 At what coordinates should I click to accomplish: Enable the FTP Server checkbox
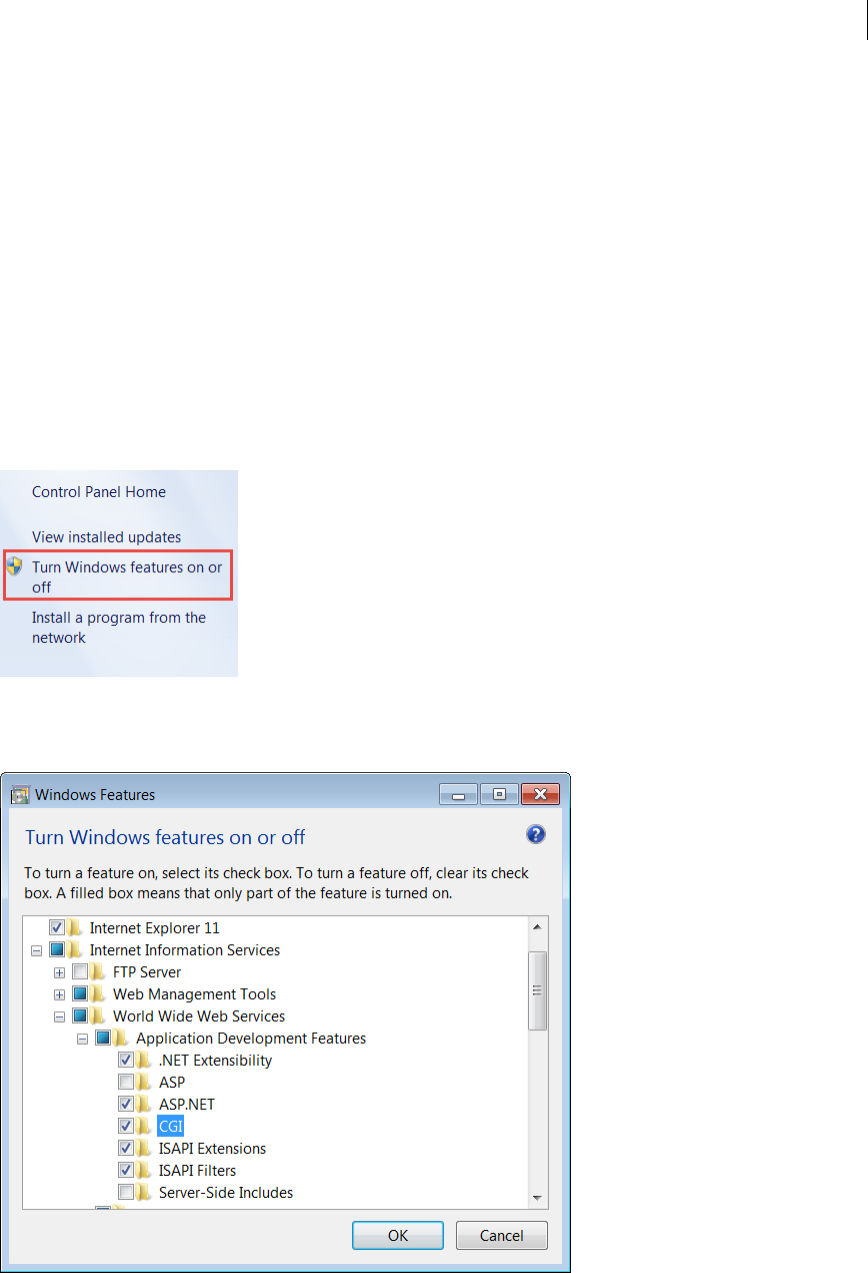tap(80, 972)
